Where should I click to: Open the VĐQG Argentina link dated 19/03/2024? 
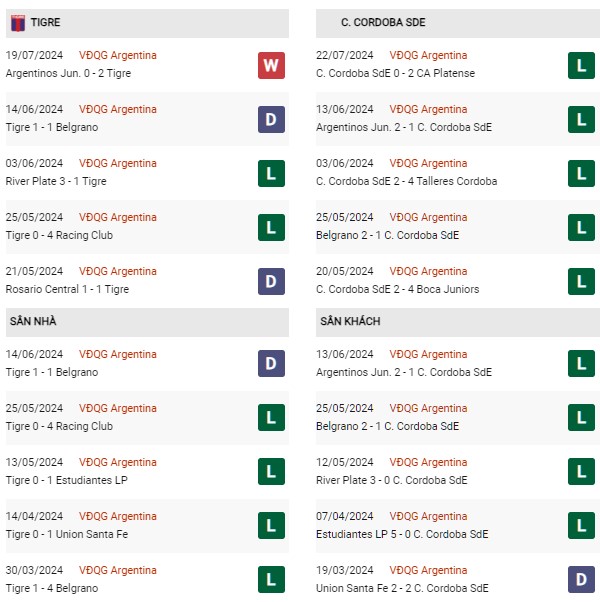pyautogui.click(x=428, y=570)
